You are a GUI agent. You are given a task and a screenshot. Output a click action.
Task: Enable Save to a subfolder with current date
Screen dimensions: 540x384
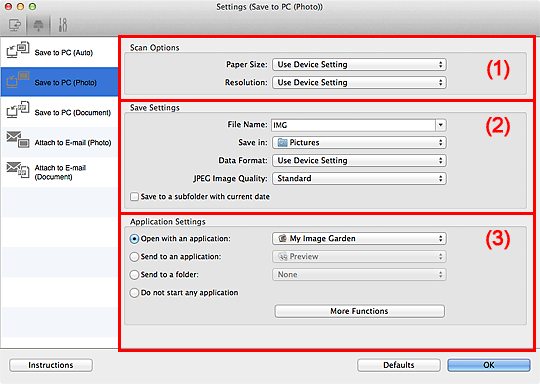click(x=134, y=197)
